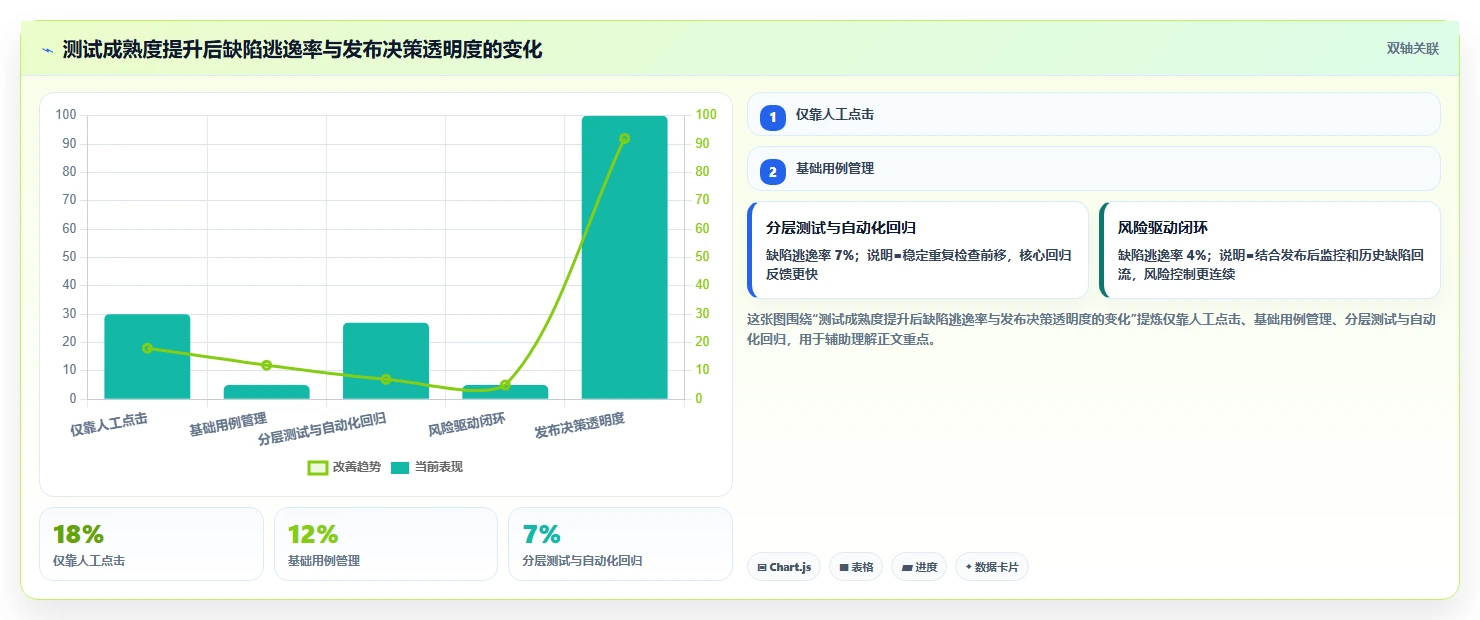Open the 分层测试与自动化回归 card
Image resolution: width=1480 pixels, height=620 pixels.
[918, 250]
